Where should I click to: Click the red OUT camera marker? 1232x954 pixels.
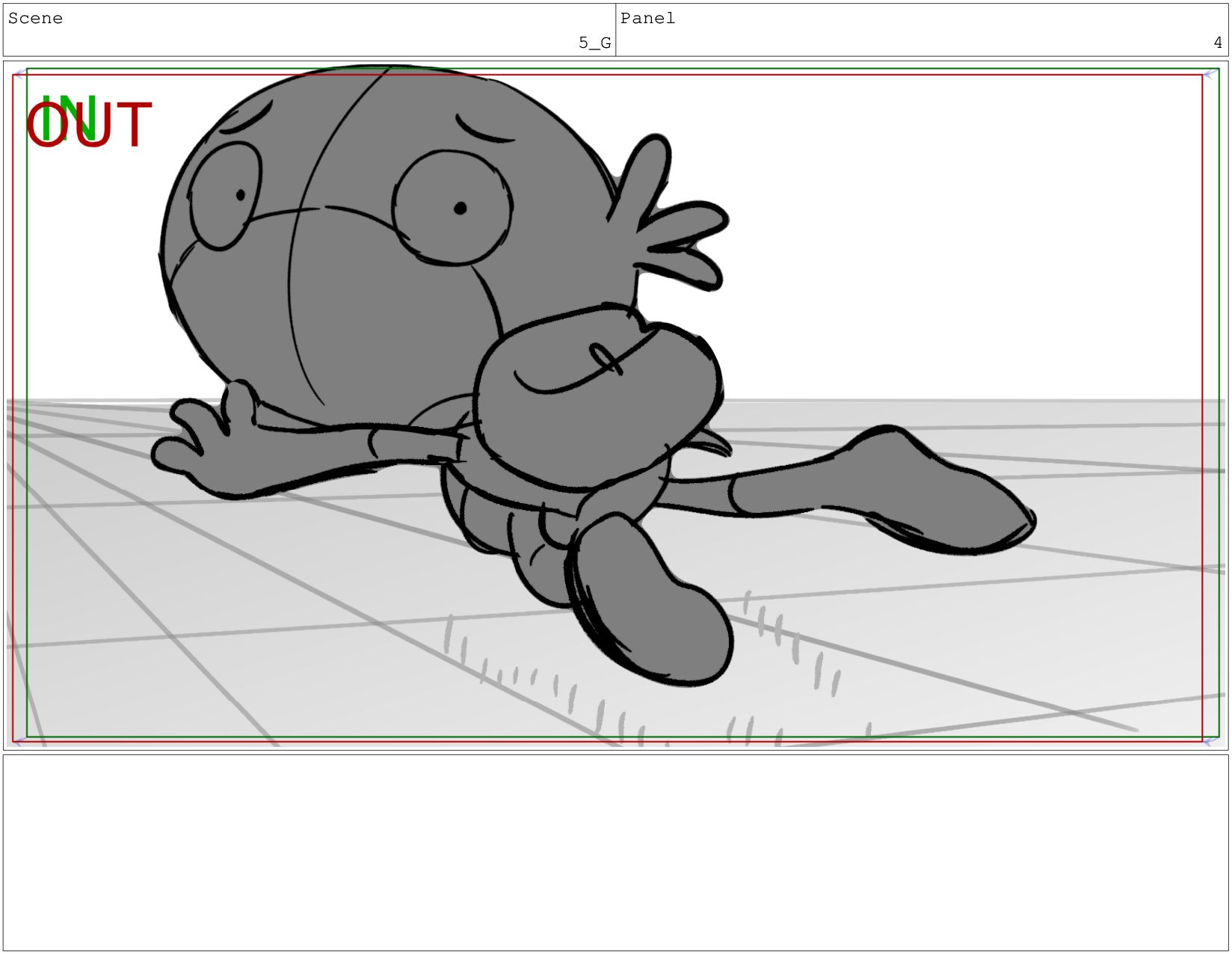(x=89, y=125)
